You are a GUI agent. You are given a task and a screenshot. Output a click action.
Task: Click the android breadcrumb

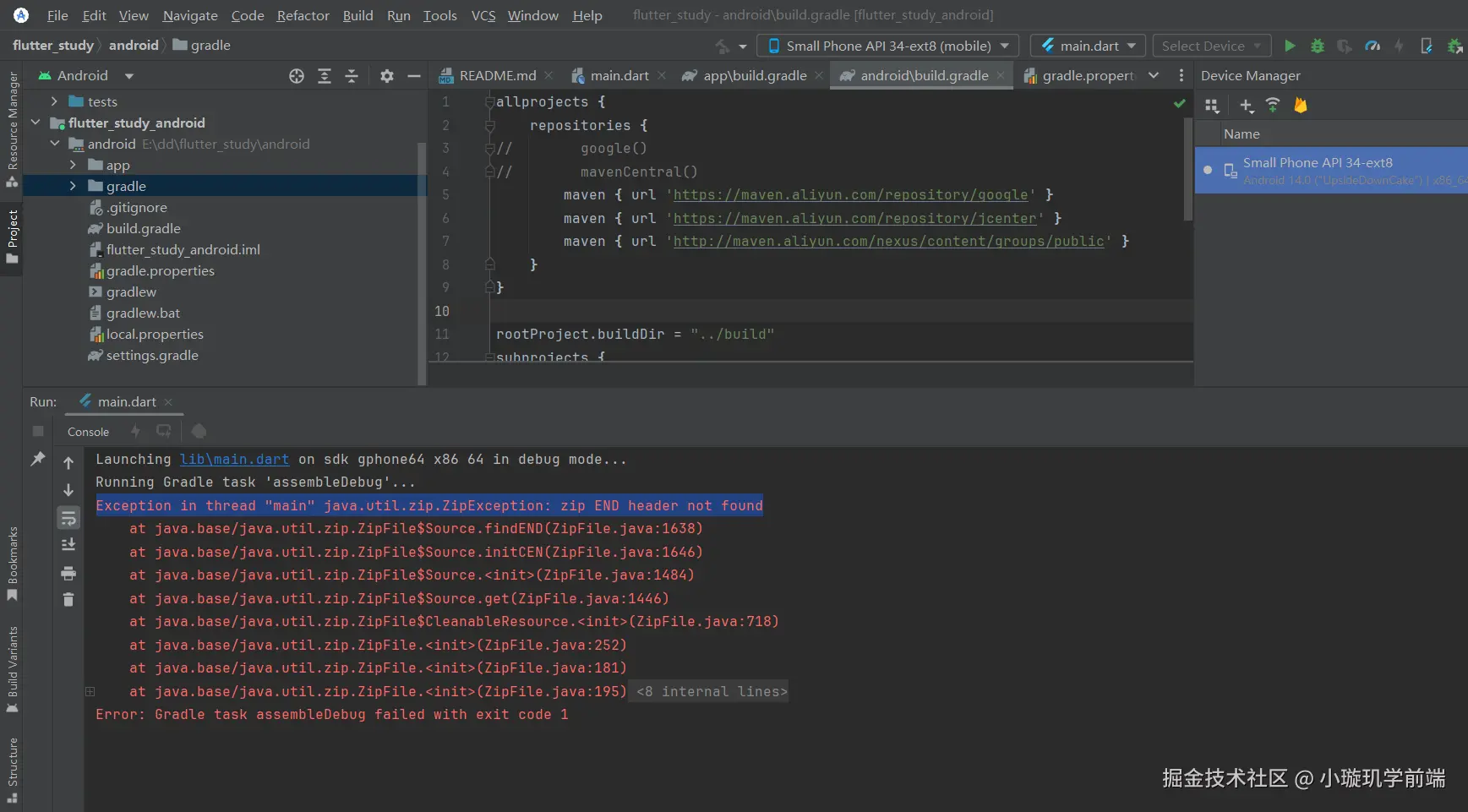[x=134, y=46]
